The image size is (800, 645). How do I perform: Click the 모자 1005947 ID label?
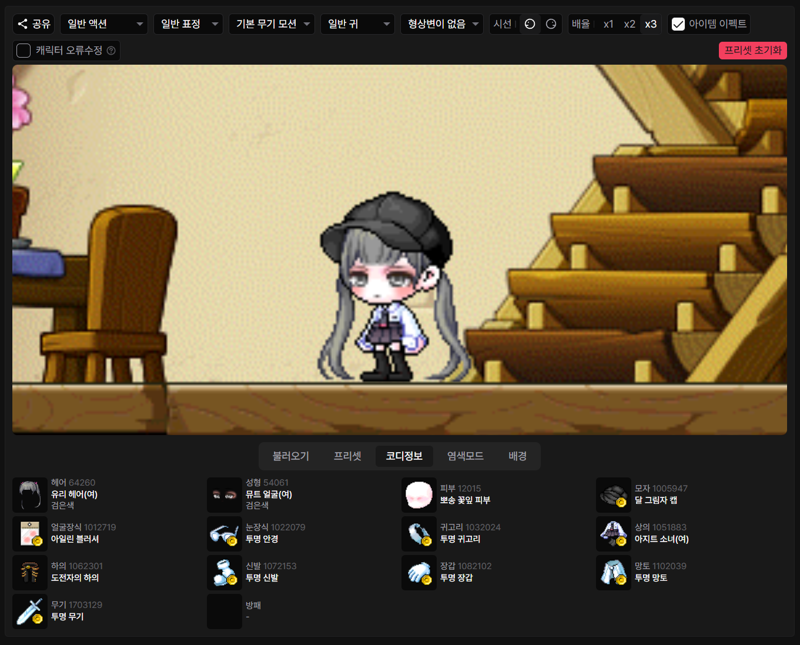coord(661,488)
